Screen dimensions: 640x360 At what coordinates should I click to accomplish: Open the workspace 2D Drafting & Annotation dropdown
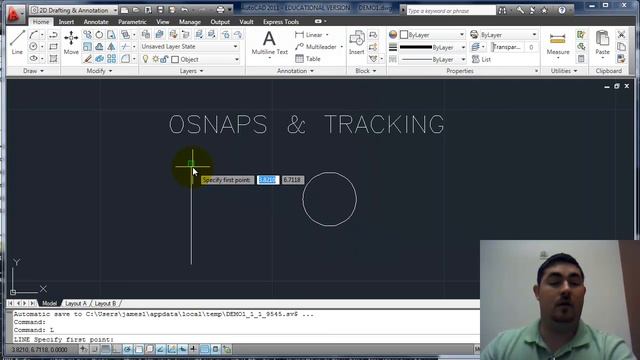pyautogui.click(x=74, y=10)
